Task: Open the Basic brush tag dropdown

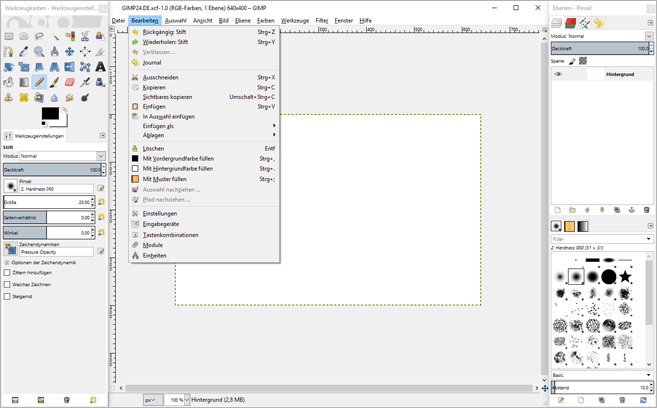Action: 602,375
